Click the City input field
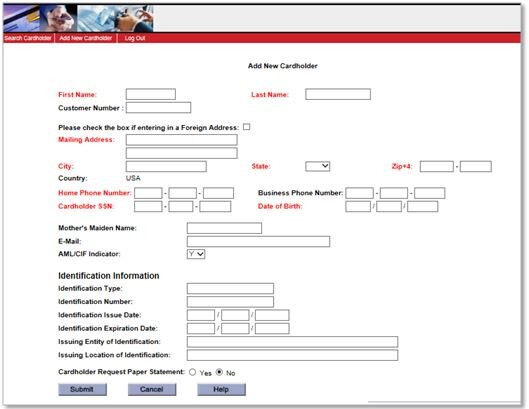 point(166,166)
